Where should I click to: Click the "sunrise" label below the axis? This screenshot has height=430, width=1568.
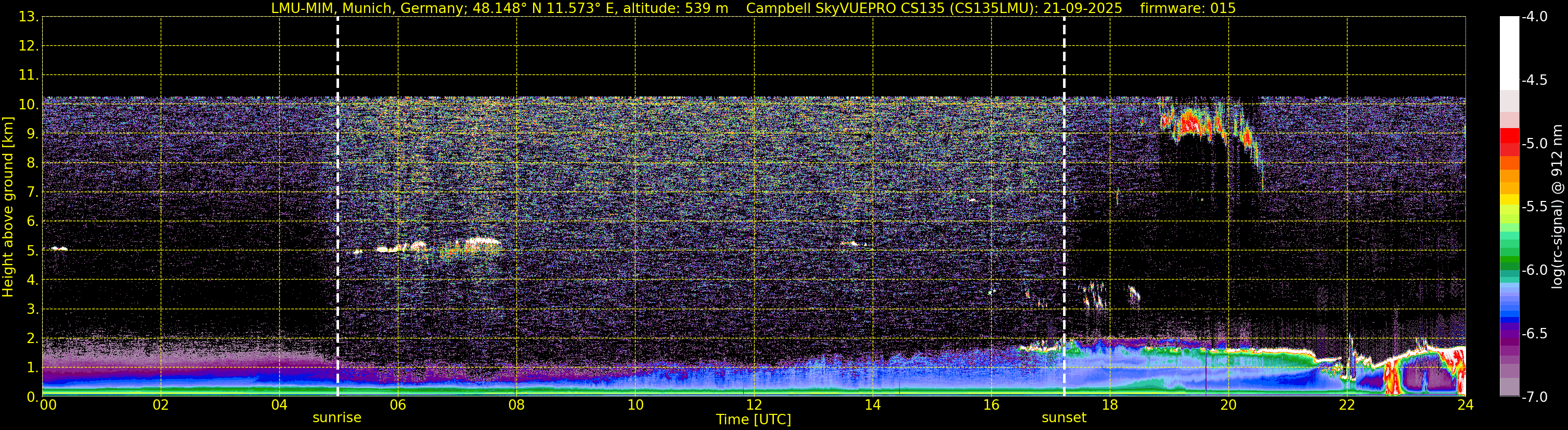pyautogui.click(x=336, y=418)
